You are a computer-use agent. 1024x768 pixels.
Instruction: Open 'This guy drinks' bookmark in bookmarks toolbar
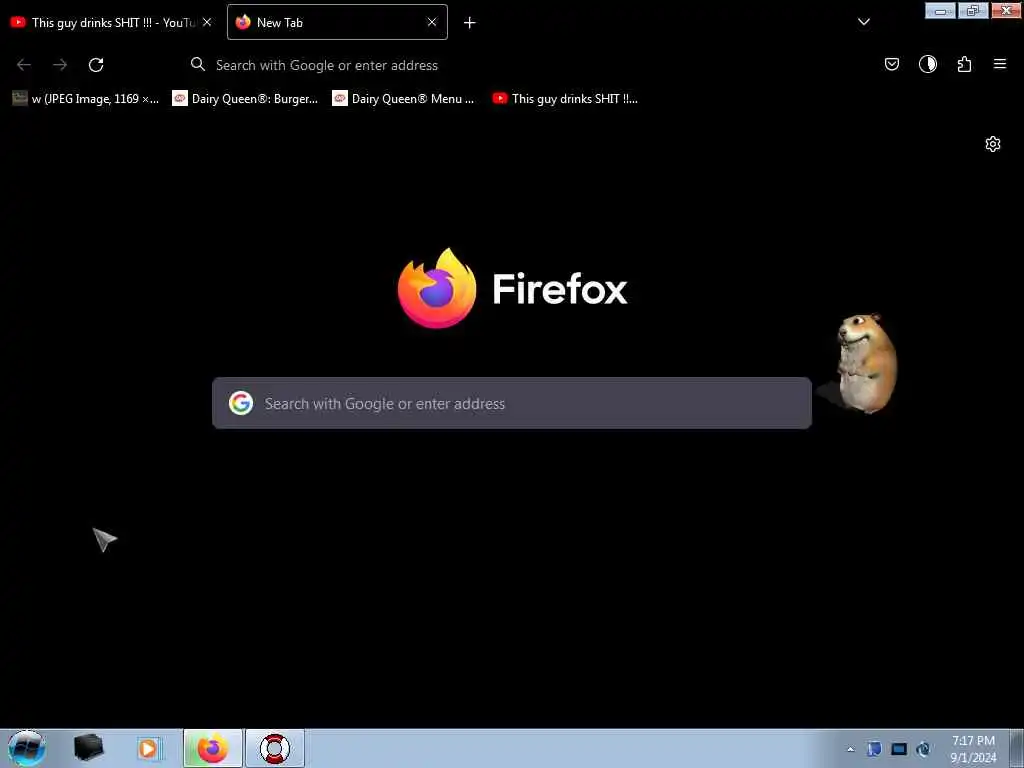click(565, 99)
